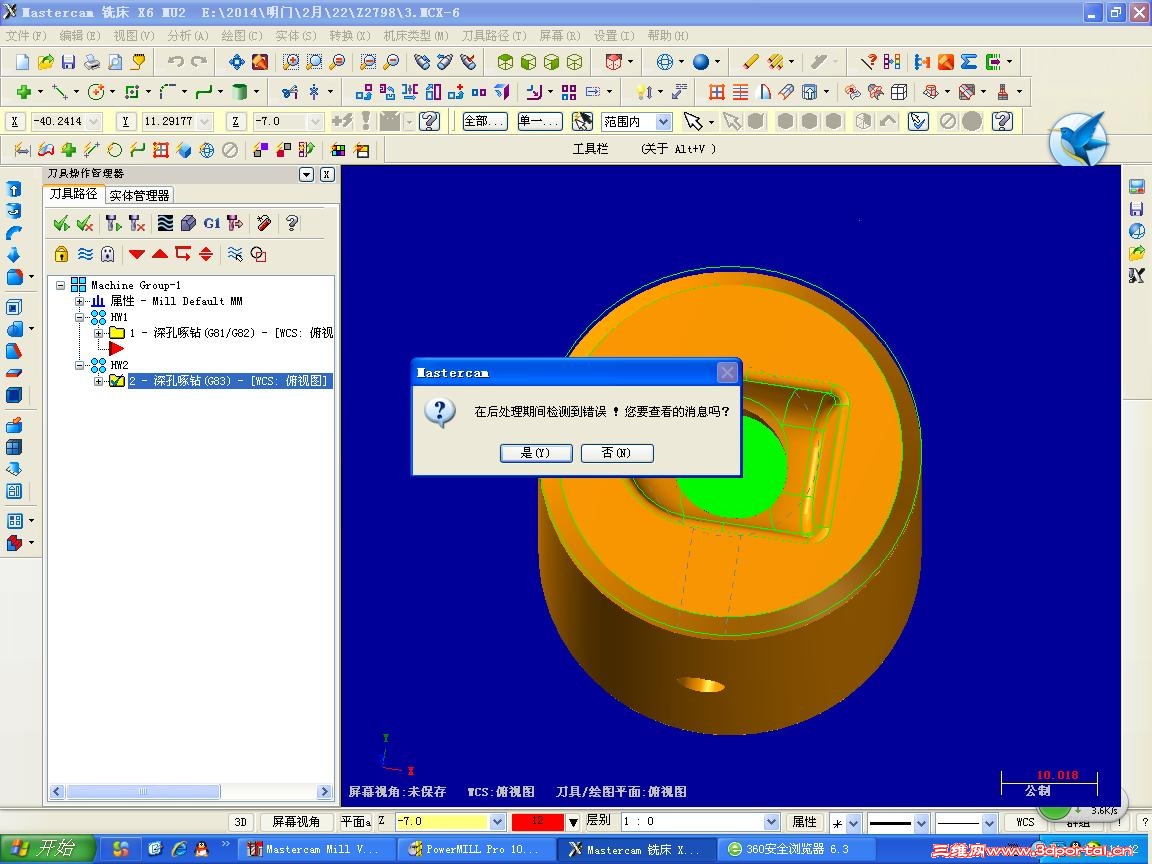This screenshot has height=864, width=1152.
Task: Click the green cylinder solid primitive icon
Action: click(240, 92)
